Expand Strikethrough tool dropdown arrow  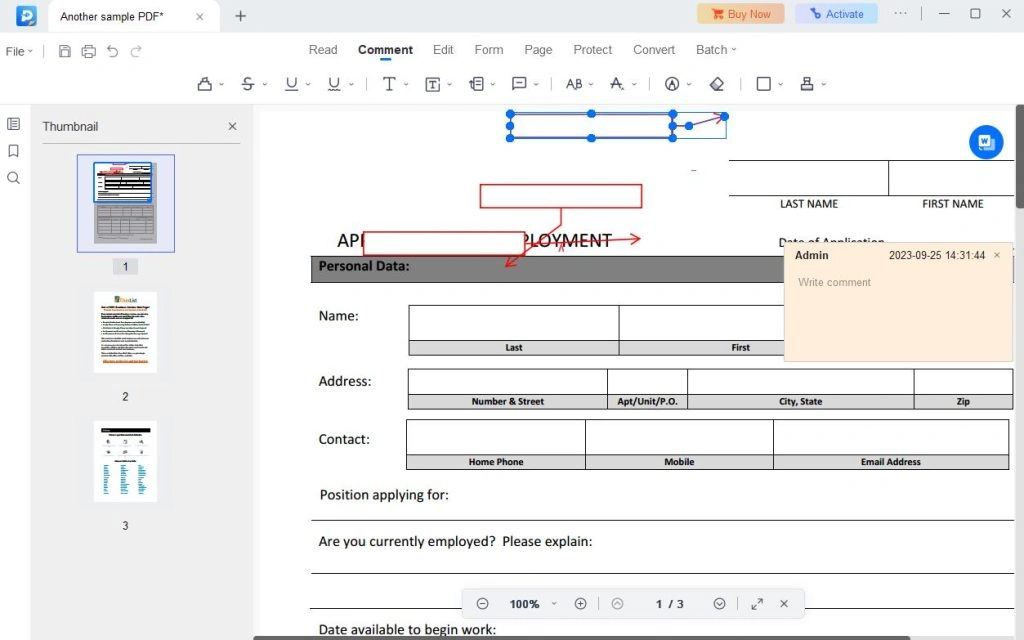[264, 84]
